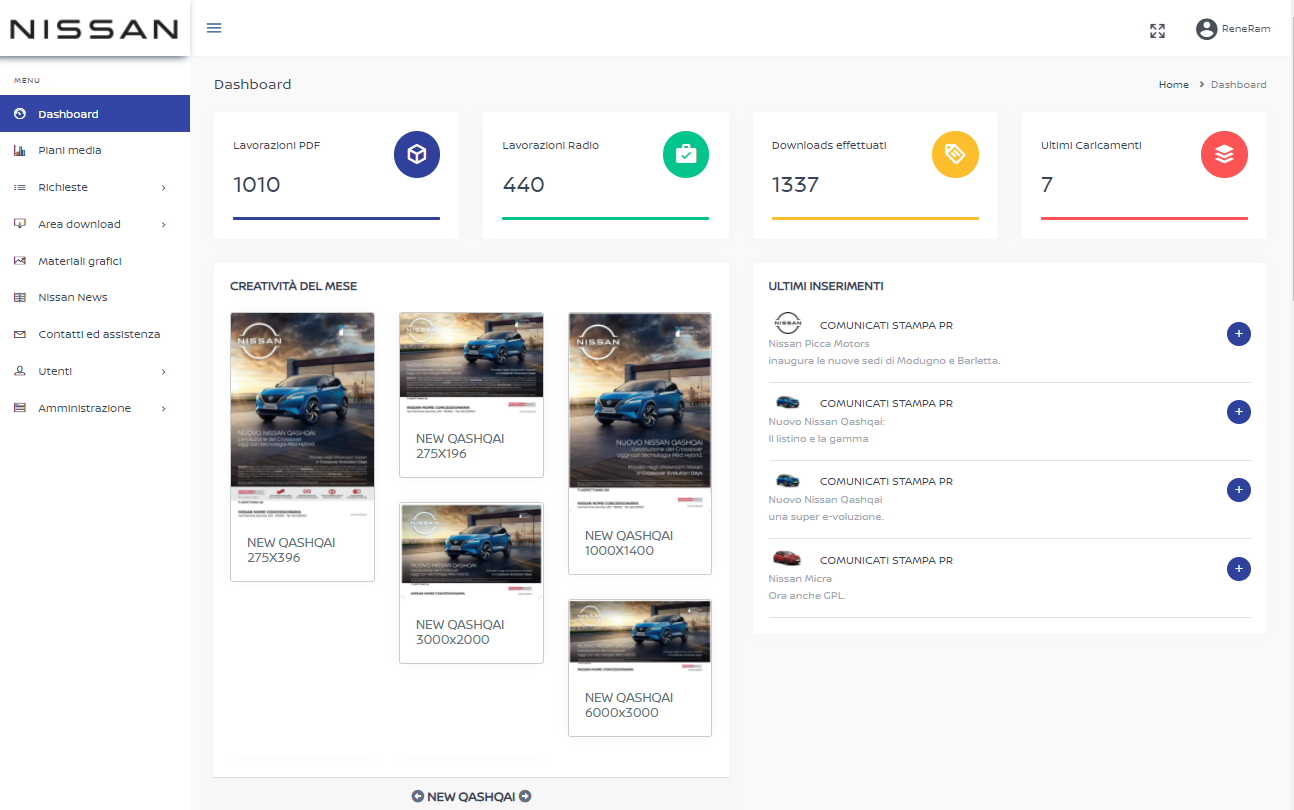Open Nissan News menu item

click(95, 298)
